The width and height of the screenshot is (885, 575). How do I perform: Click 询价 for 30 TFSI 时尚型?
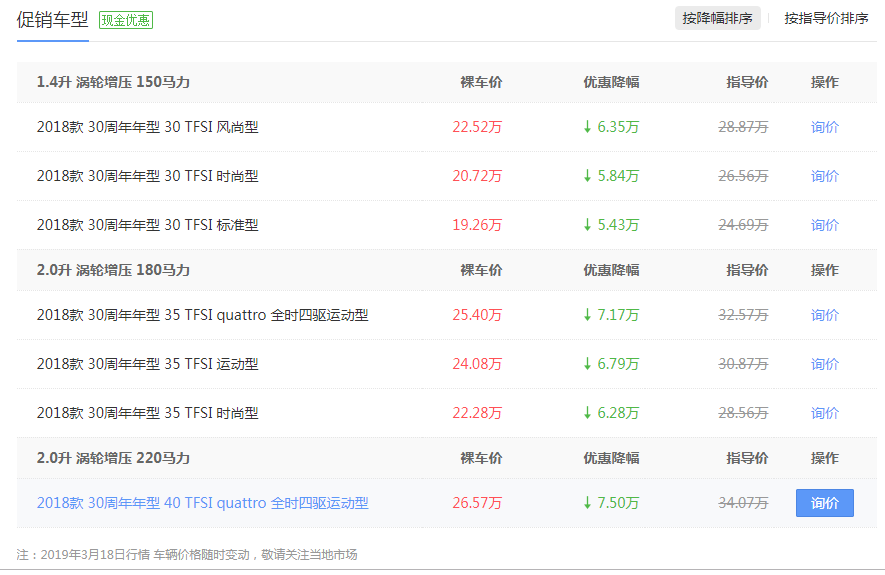click(825, 176)
